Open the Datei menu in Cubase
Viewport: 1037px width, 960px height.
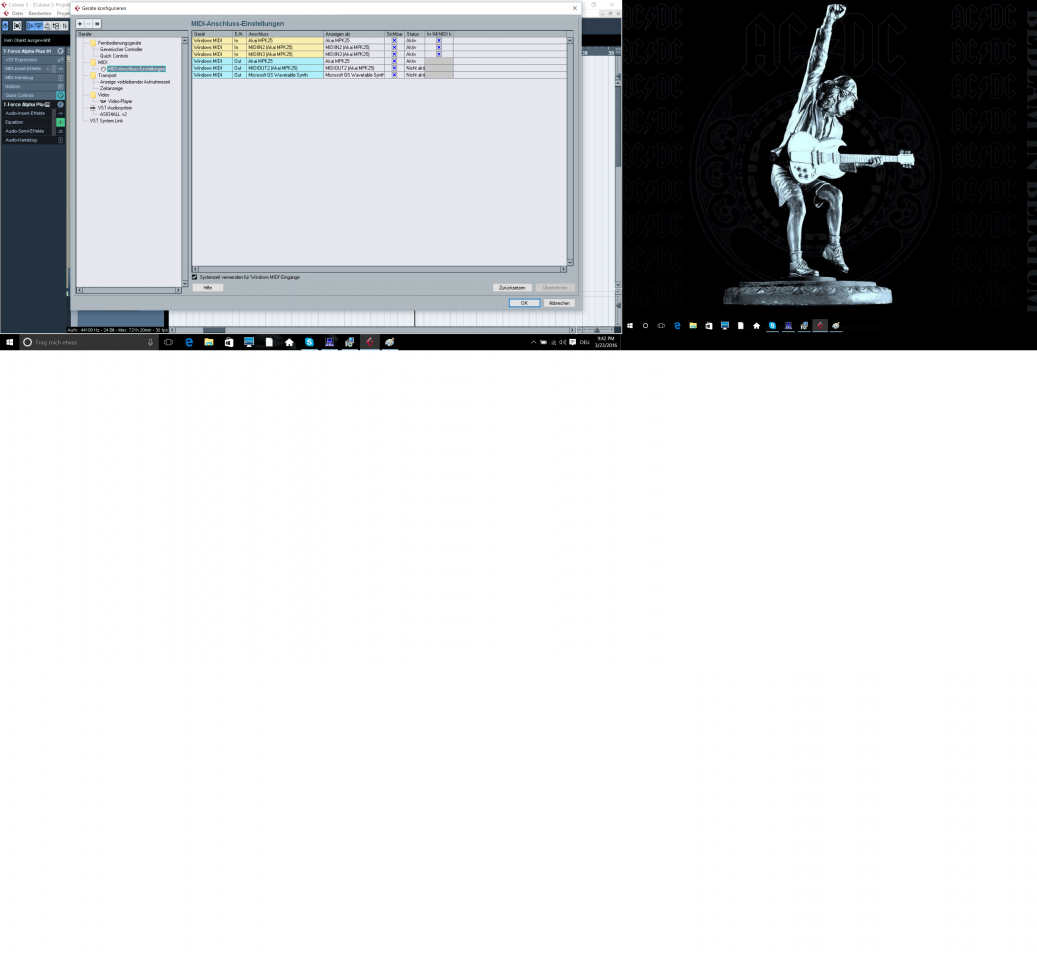[x=17, y=13]
